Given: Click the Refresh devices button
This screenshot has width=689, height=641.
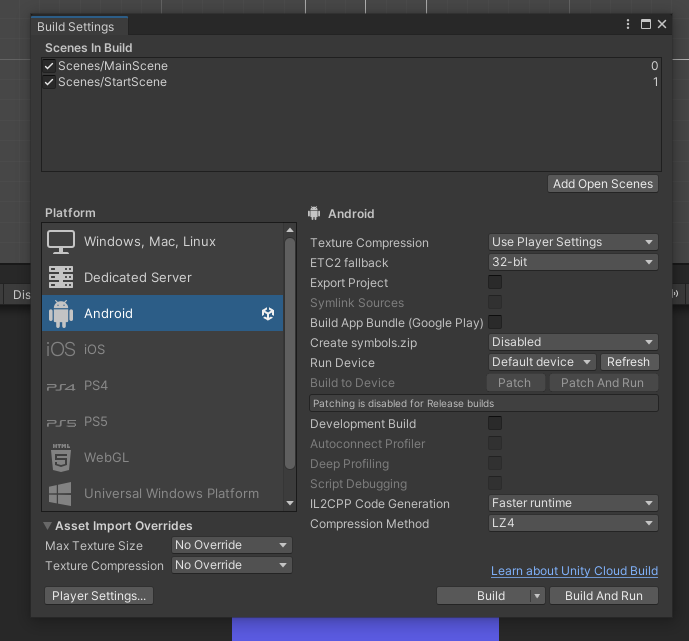Looking at the screenshot, I should click(x=629, y=362).
